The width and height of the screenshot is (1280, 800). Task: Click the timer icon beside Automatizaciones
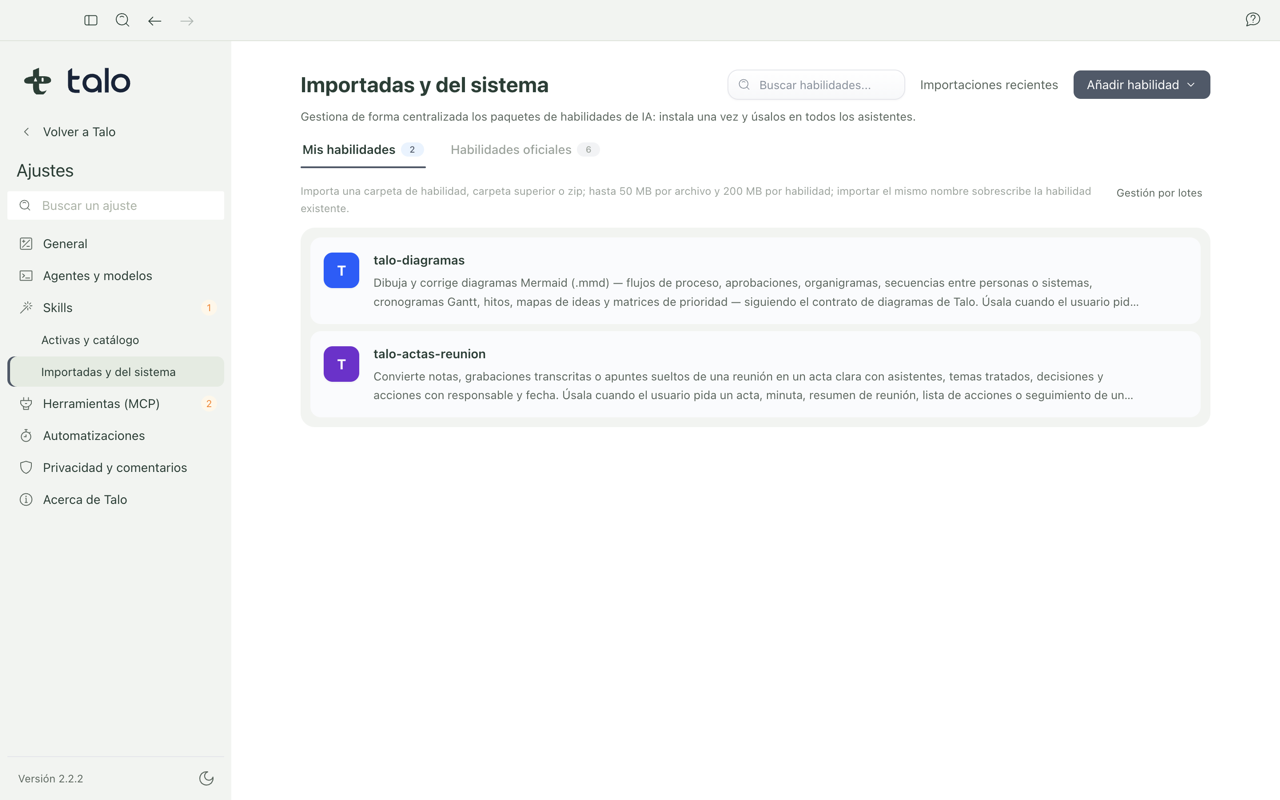pyautogui.click(x=26, y=436)
